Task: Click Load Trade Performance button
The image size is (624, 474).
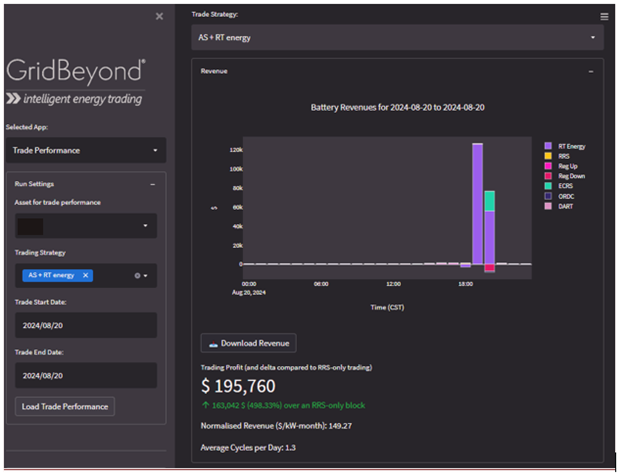Action: [x=65, y=406]
